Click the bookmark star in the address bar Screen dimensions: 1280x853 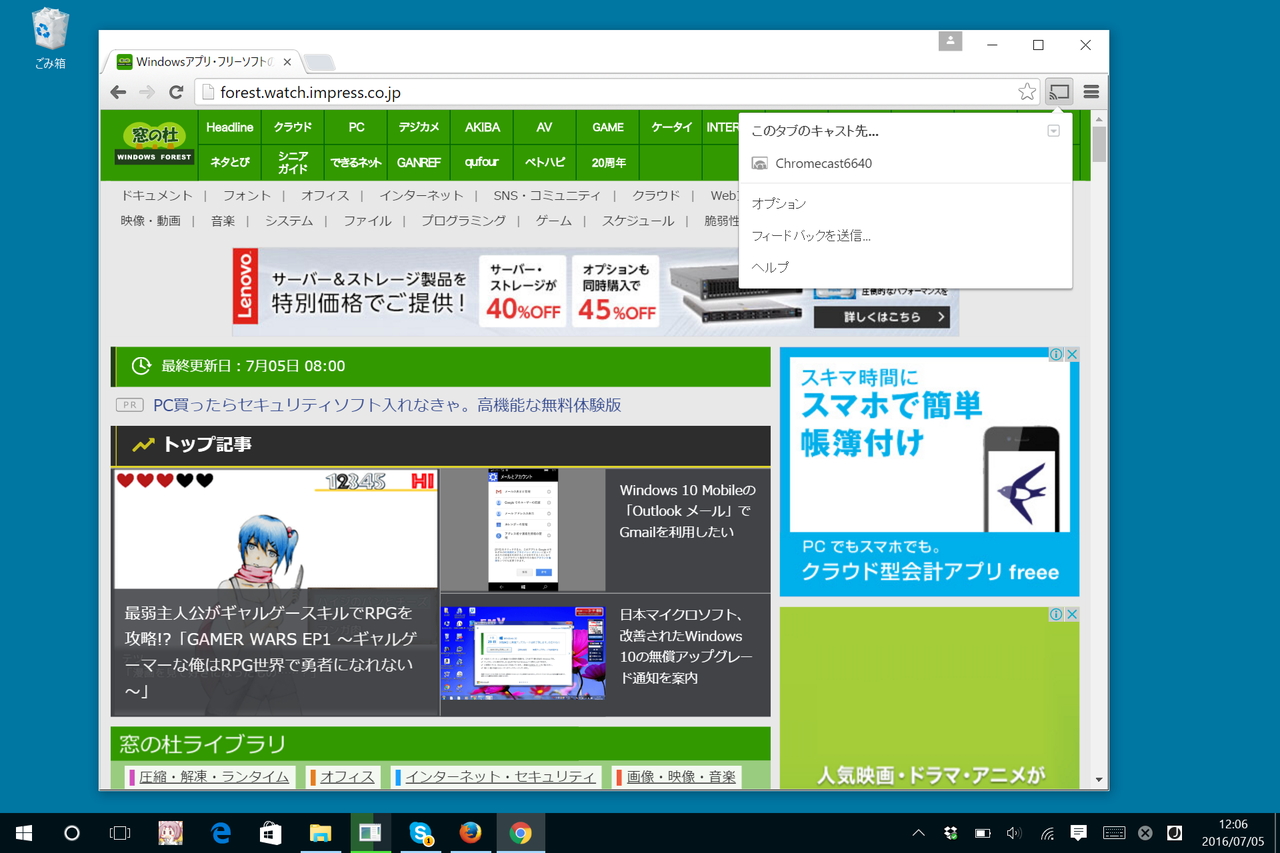click(1026, 91)
